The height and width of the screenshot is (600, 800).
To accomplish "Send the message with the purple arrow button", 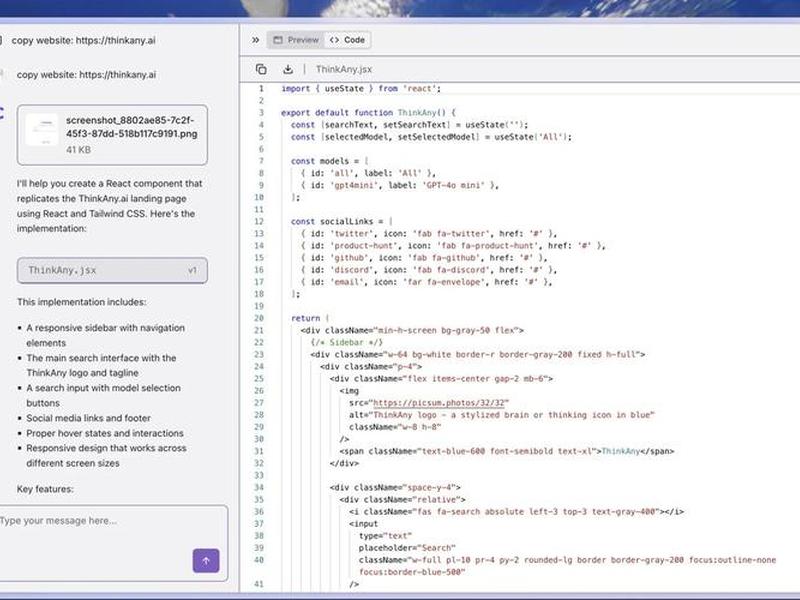I will pyautogui.click(x=206, y=561).
